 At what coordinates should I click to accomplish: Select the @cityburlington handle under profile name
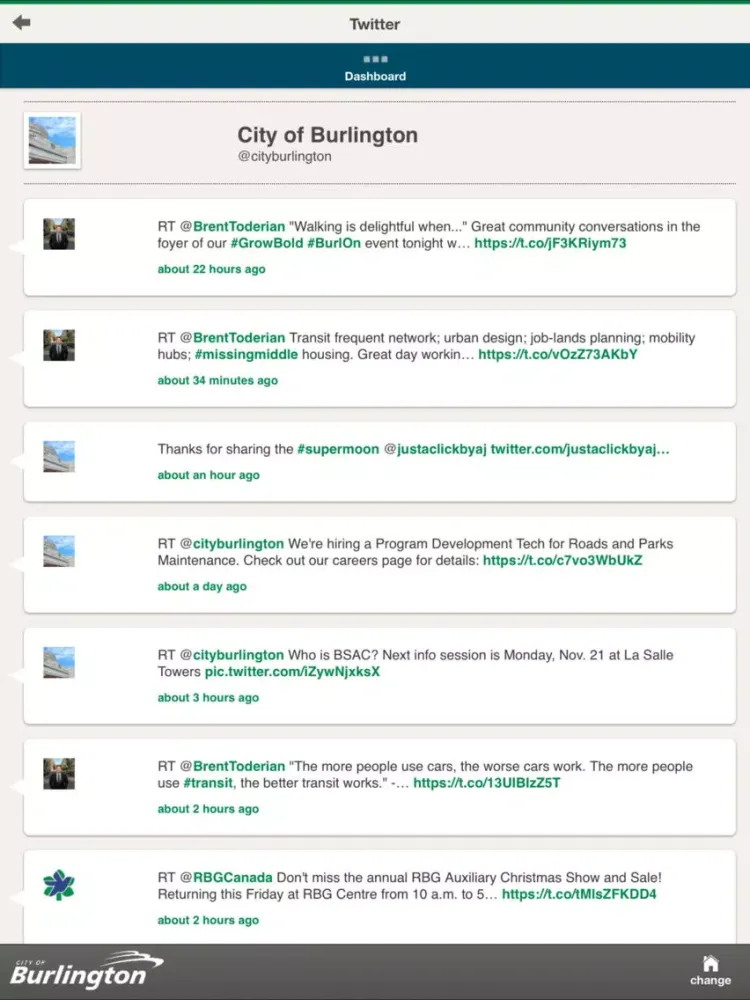(x=284, y=156)
